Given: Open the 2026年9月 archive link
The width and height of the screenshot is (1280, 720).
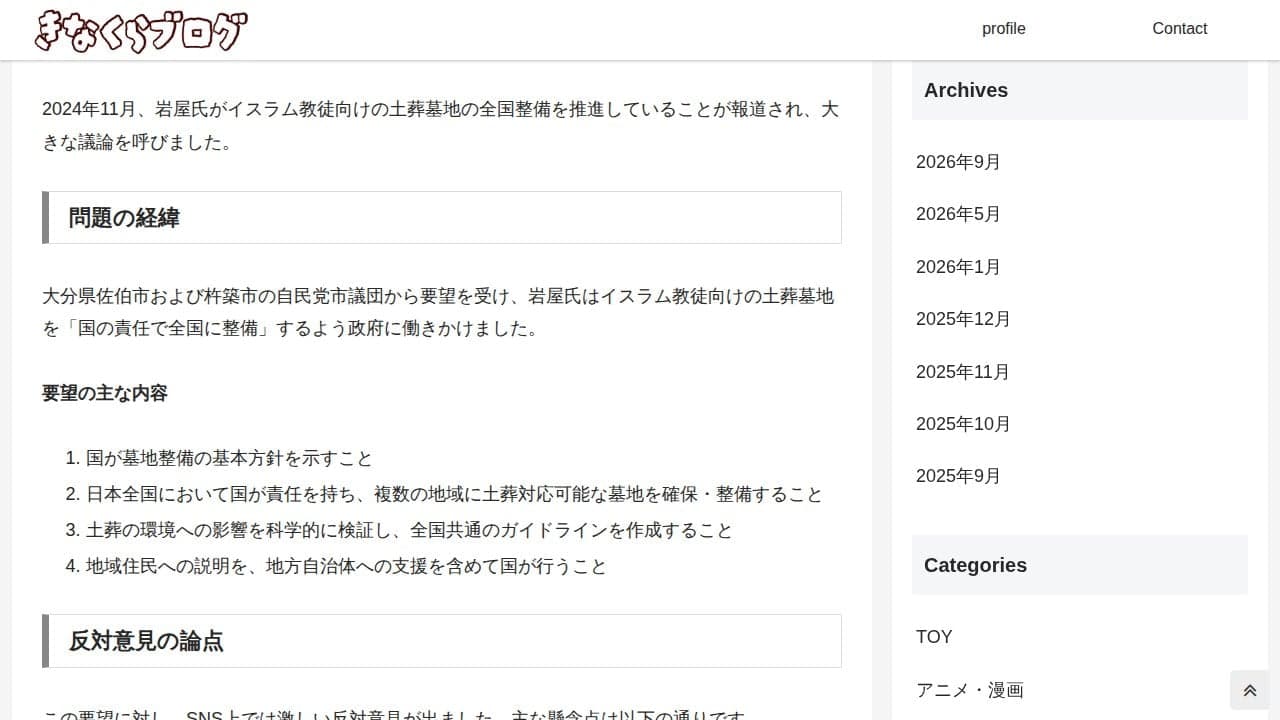Looking at the screenshot, I should click(x=958, y=162).
